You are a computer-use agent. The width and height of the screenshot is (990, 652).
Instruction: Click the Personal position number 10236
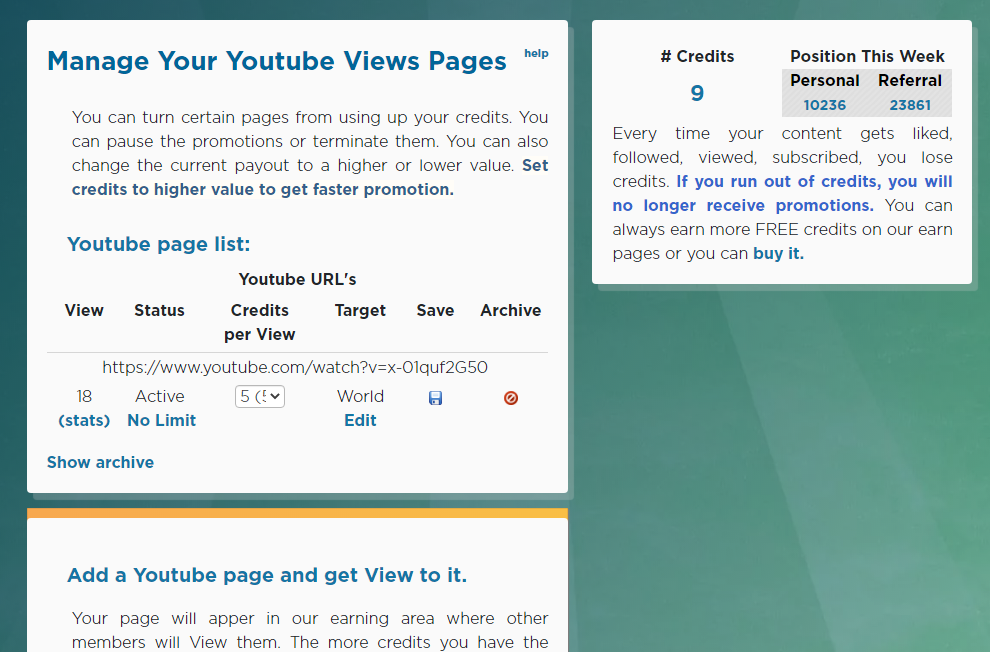(x=824, y=105)
